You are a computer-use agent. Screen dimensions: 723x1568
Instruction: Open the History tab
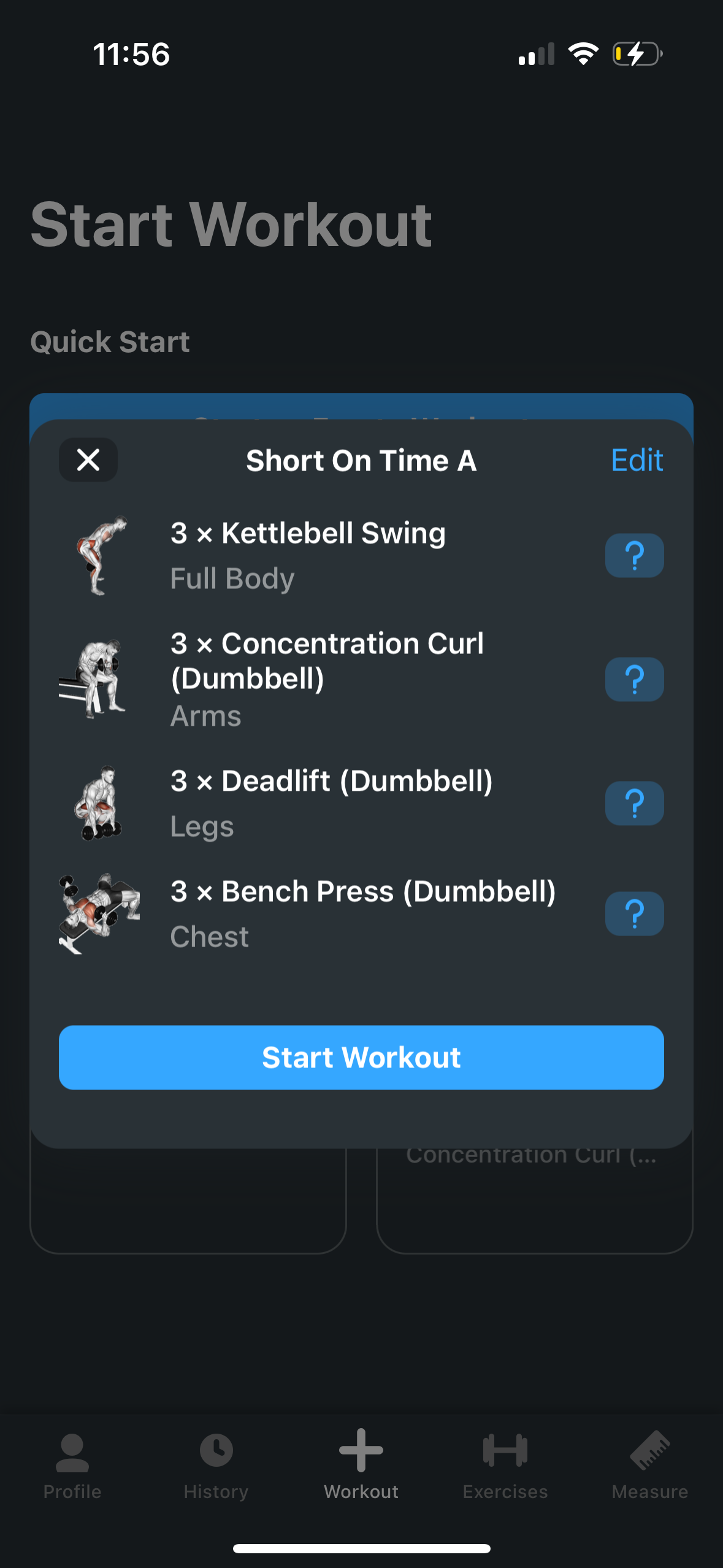point(216,1465)
